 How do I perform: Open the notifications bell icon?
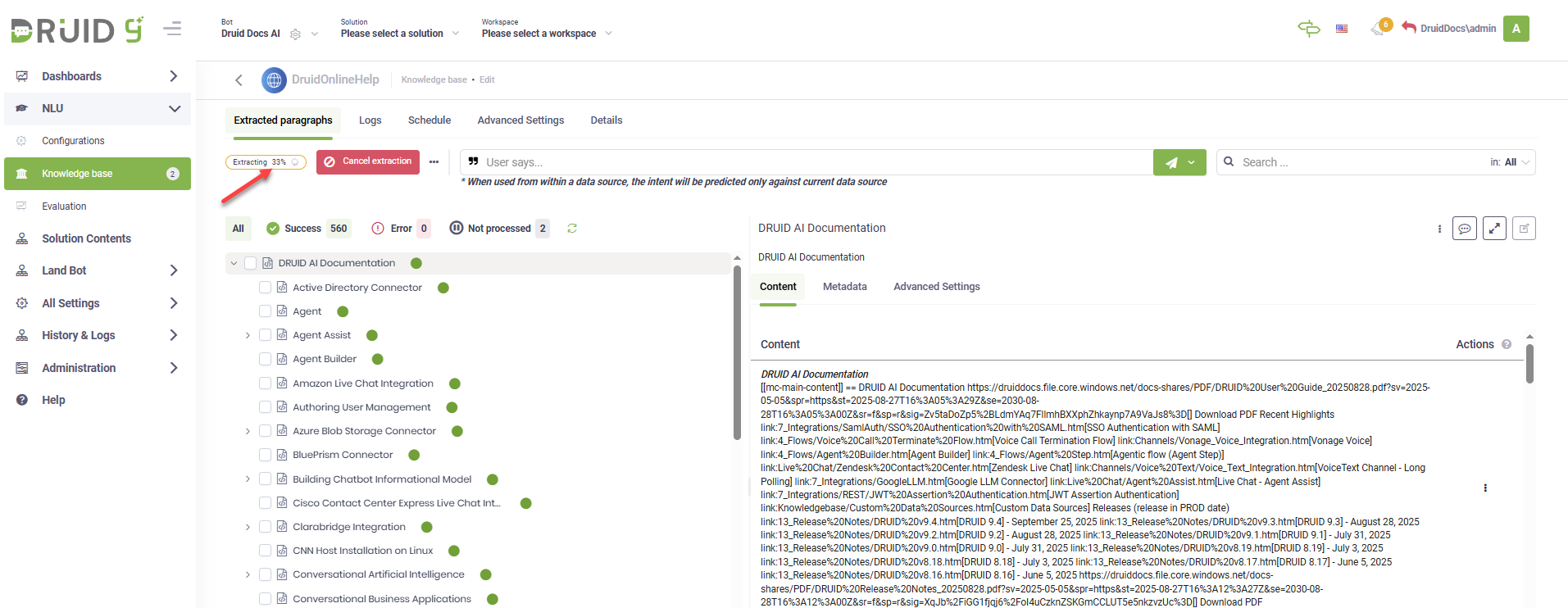1378,29
